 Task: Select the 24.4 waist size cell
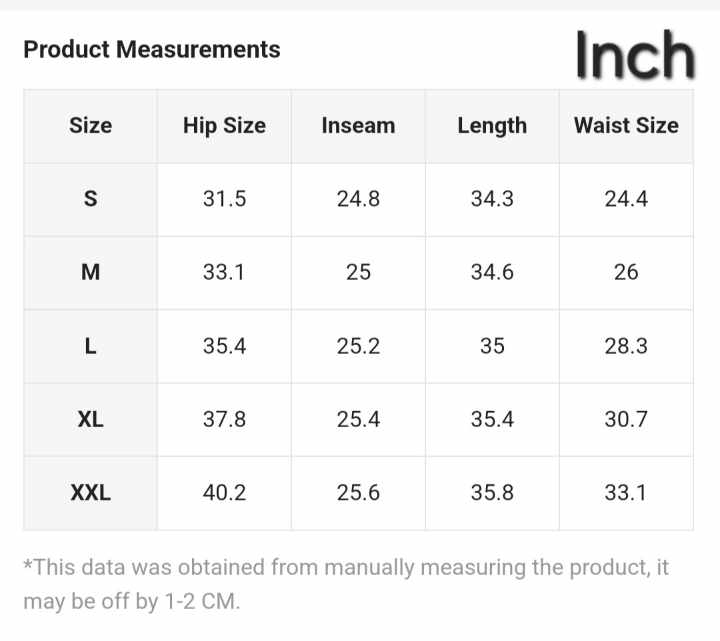click(626, 199)
